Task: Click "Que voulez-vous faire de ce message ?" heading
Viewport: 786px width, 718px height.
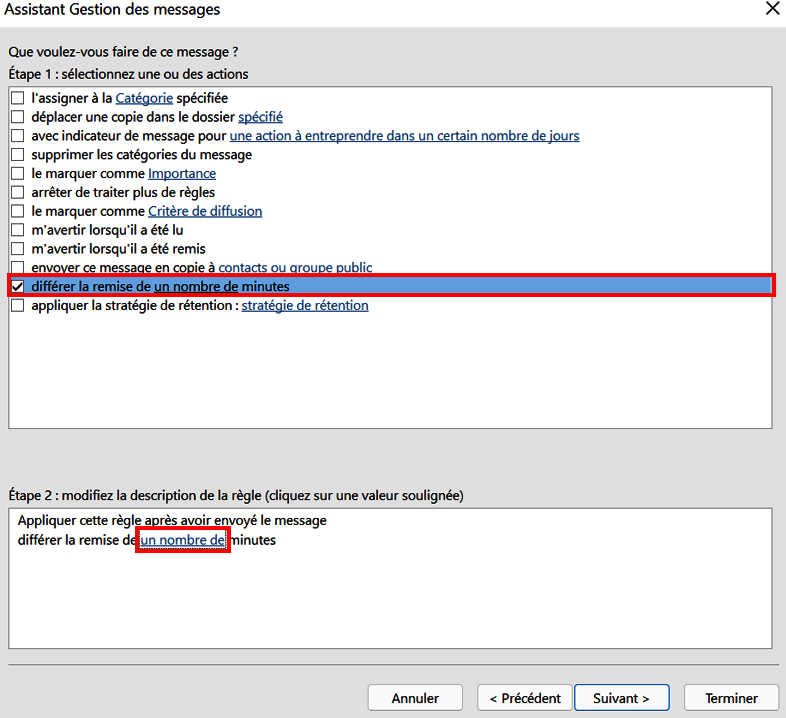Action: click(x=123, y=52)
